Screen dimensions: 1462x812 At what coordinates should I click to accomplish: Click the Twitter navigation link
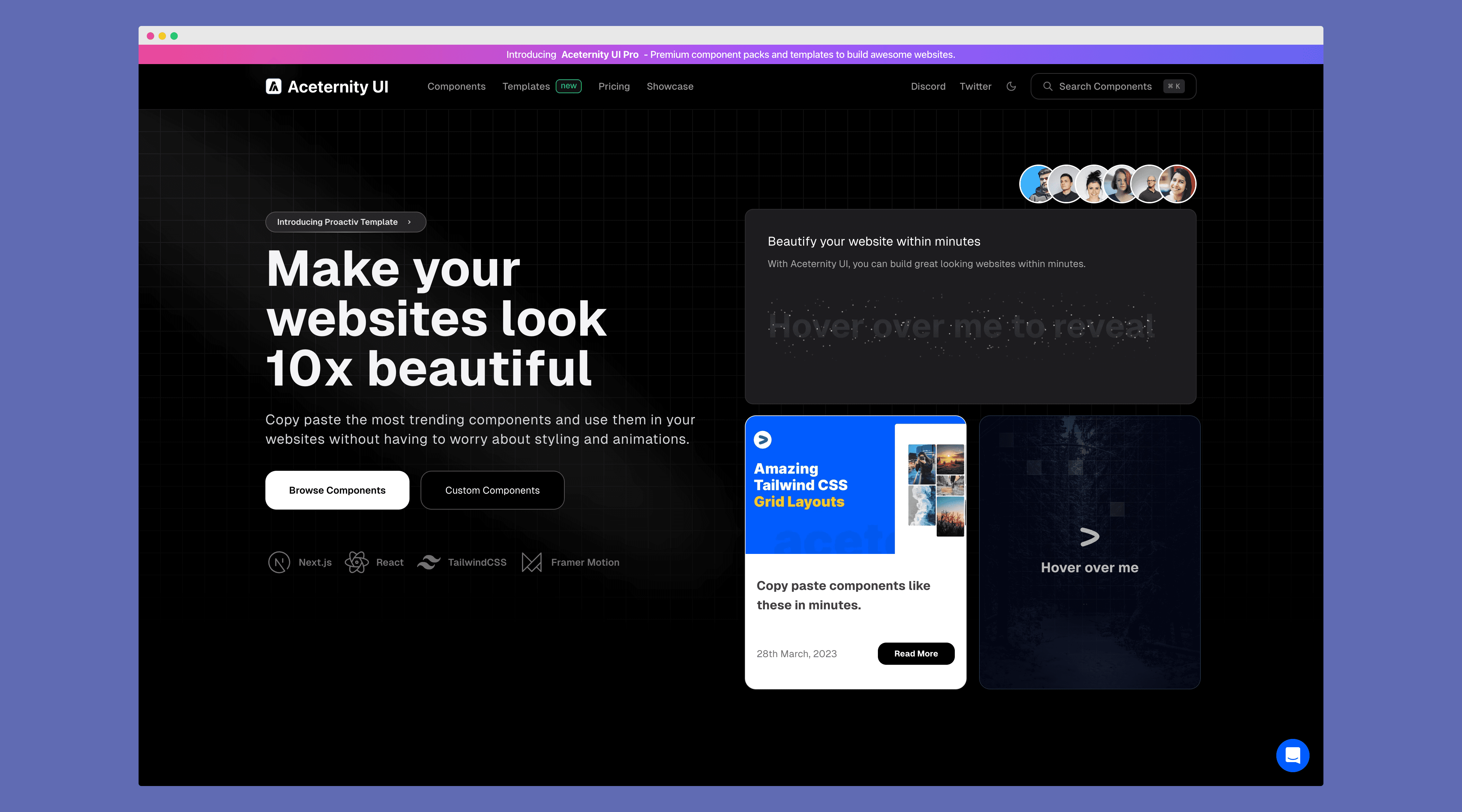(x=975, y=86)
